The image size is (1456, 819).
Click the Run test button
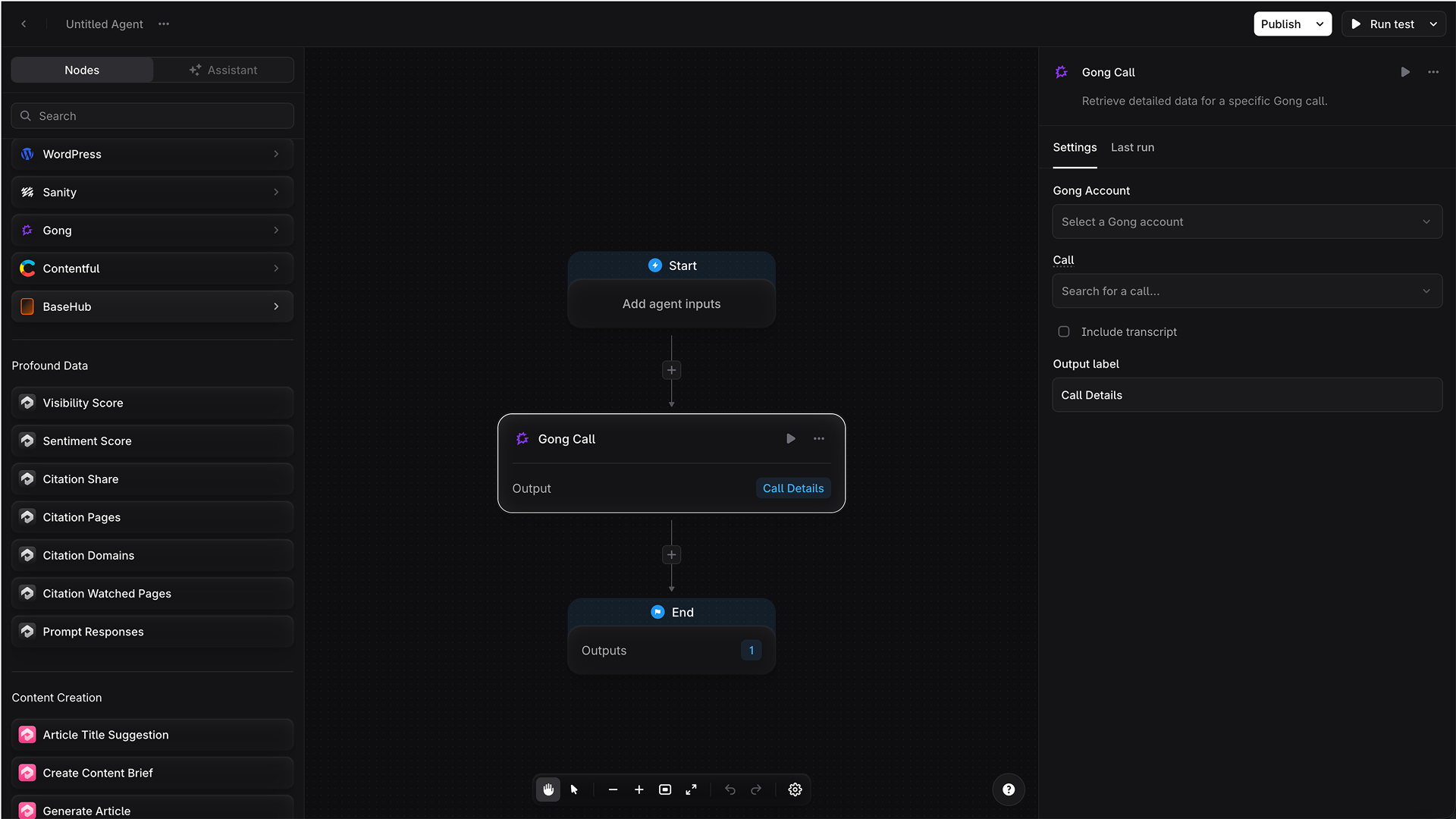1383,24
